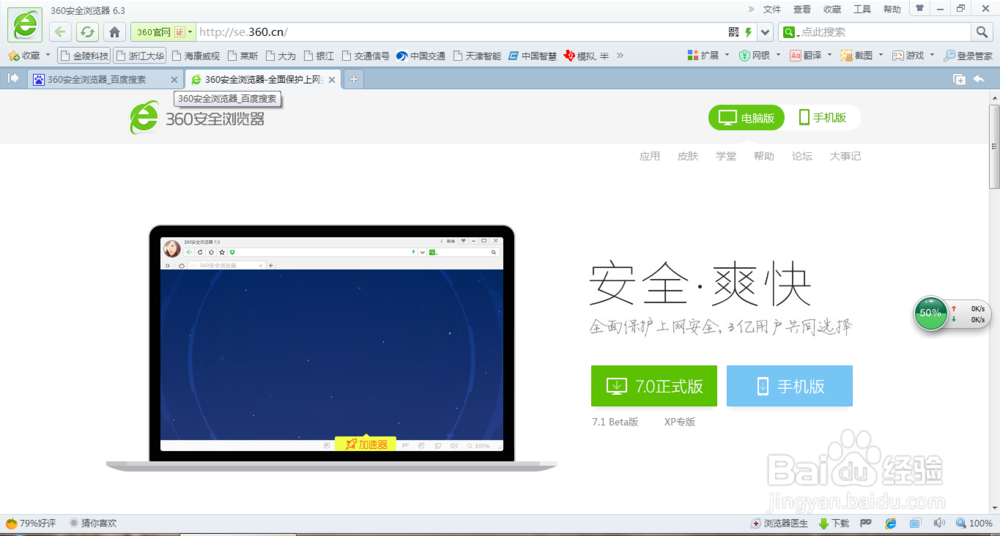Expand the 收藏 favorites dropdown arrow
Viewport: 1000px width, 536px height.
[48, 55]
